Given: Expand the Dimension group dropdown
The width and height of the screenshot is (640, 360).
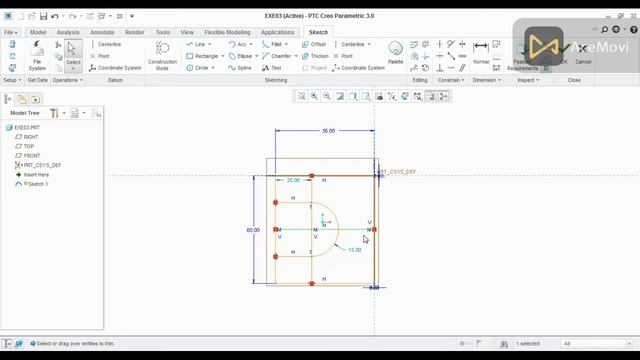Looking at the screenshot, I should (x=487, y=80).
